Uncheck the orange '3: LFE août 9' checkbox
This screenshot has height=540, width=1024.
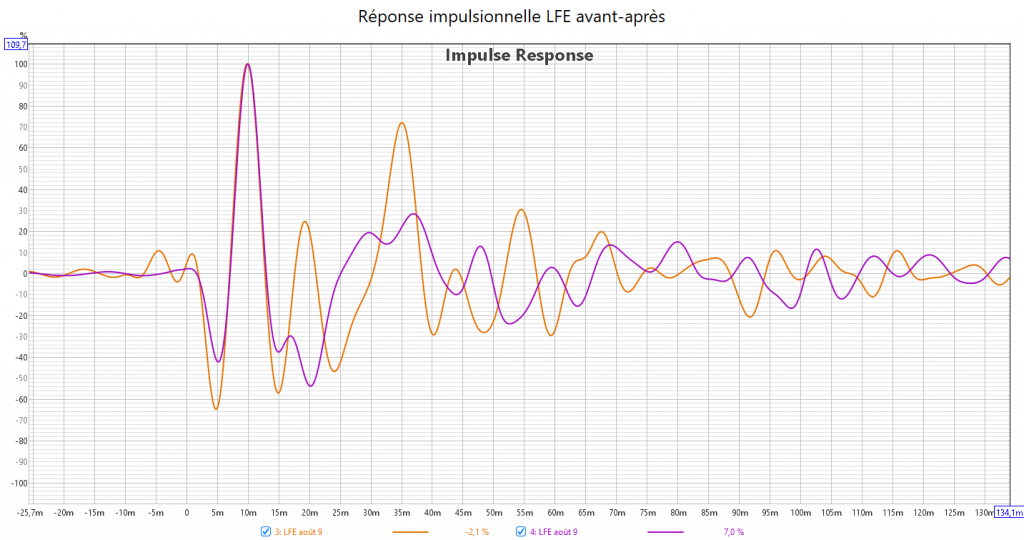pyautogui.click(x=265, y=531)
